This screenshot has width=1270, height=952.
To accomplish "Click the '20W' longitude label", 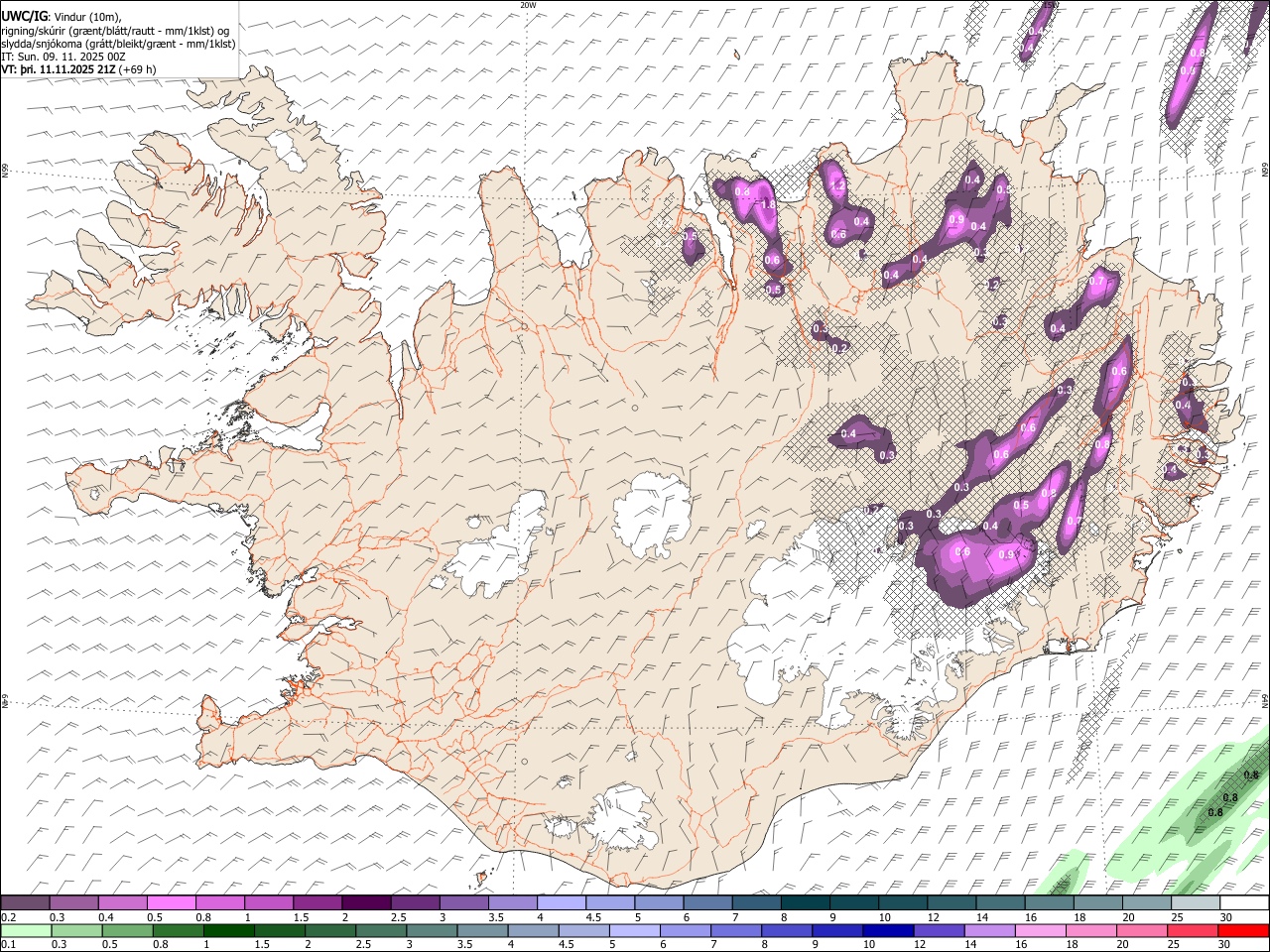I will tap(528, 5).
